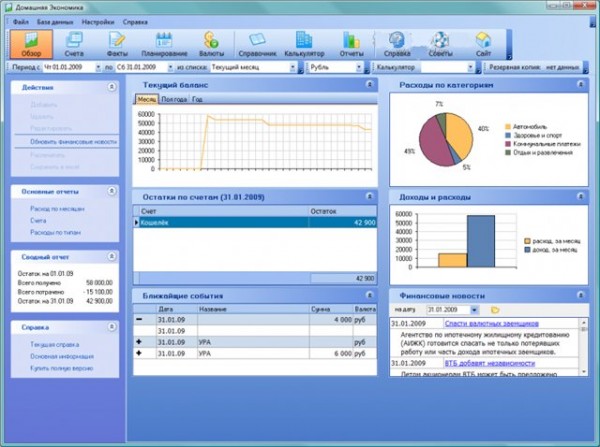Switch to the Год balance tab
Image resolution: width=600 pixels, height=447 pixels.
click(197, 99)
